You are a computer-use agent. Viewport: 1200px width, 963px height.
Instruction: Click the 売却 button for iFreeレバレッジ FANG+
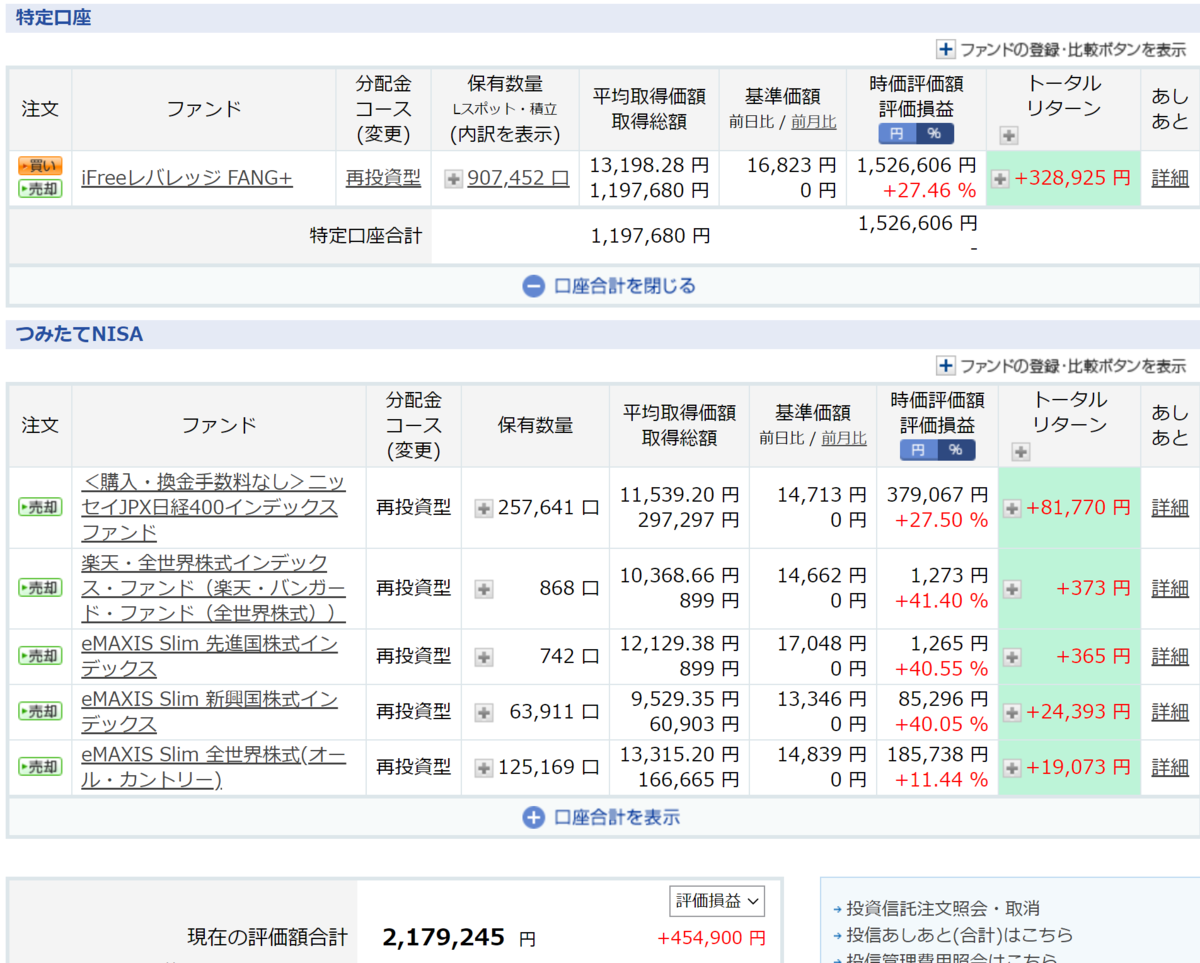(x=40, y=188)
